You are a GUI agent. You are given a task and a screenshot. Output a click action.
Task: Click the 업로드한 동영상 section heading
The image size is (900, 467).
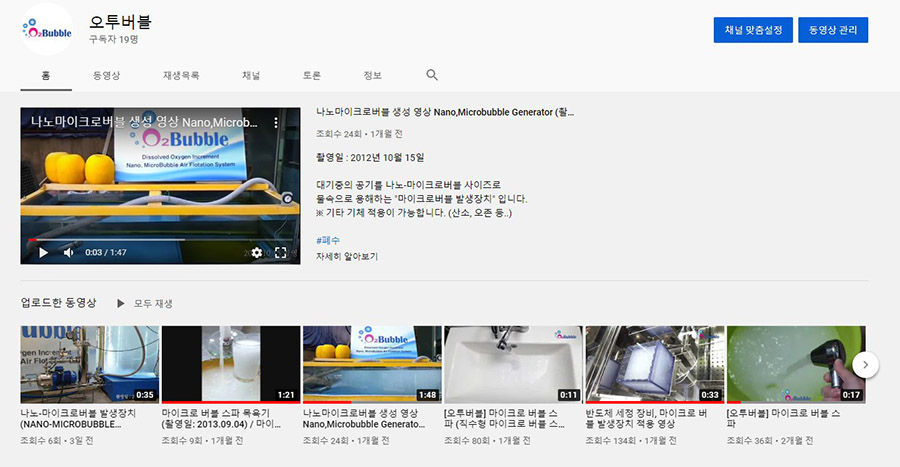tap(59, 303)
